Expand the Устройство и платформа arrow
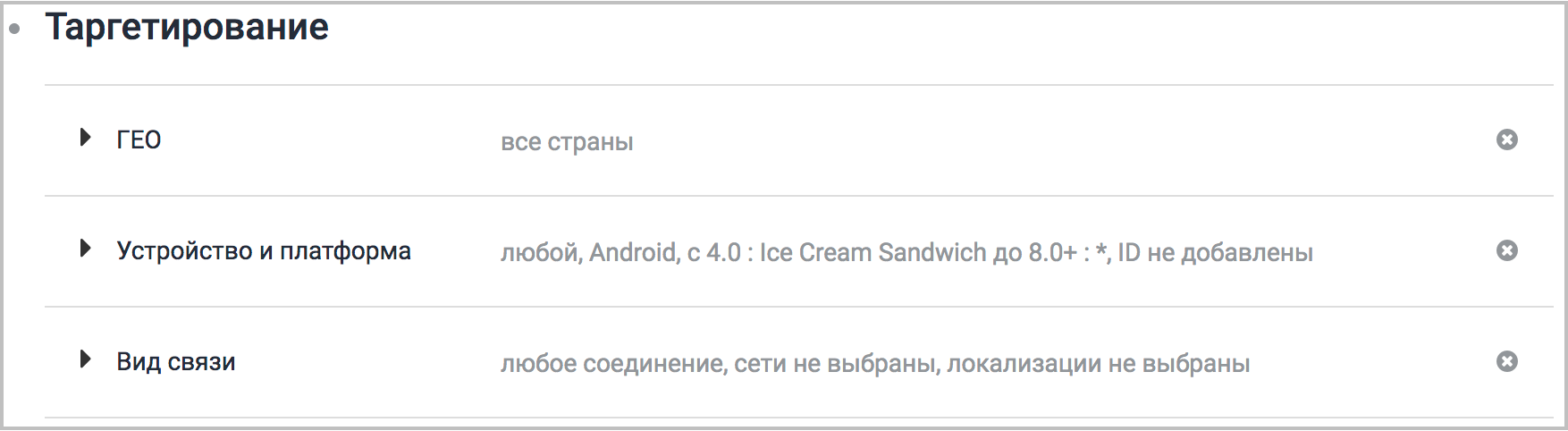The height and width of the screenshot is (431, 1568). (x=86, y=249)
